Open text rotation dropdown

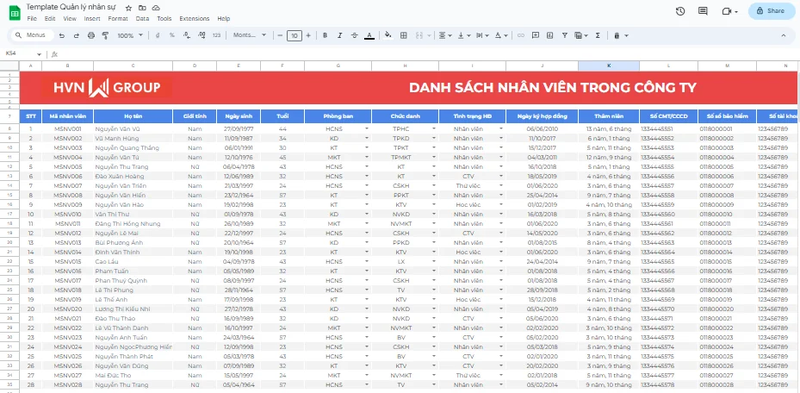click(501, 36)
